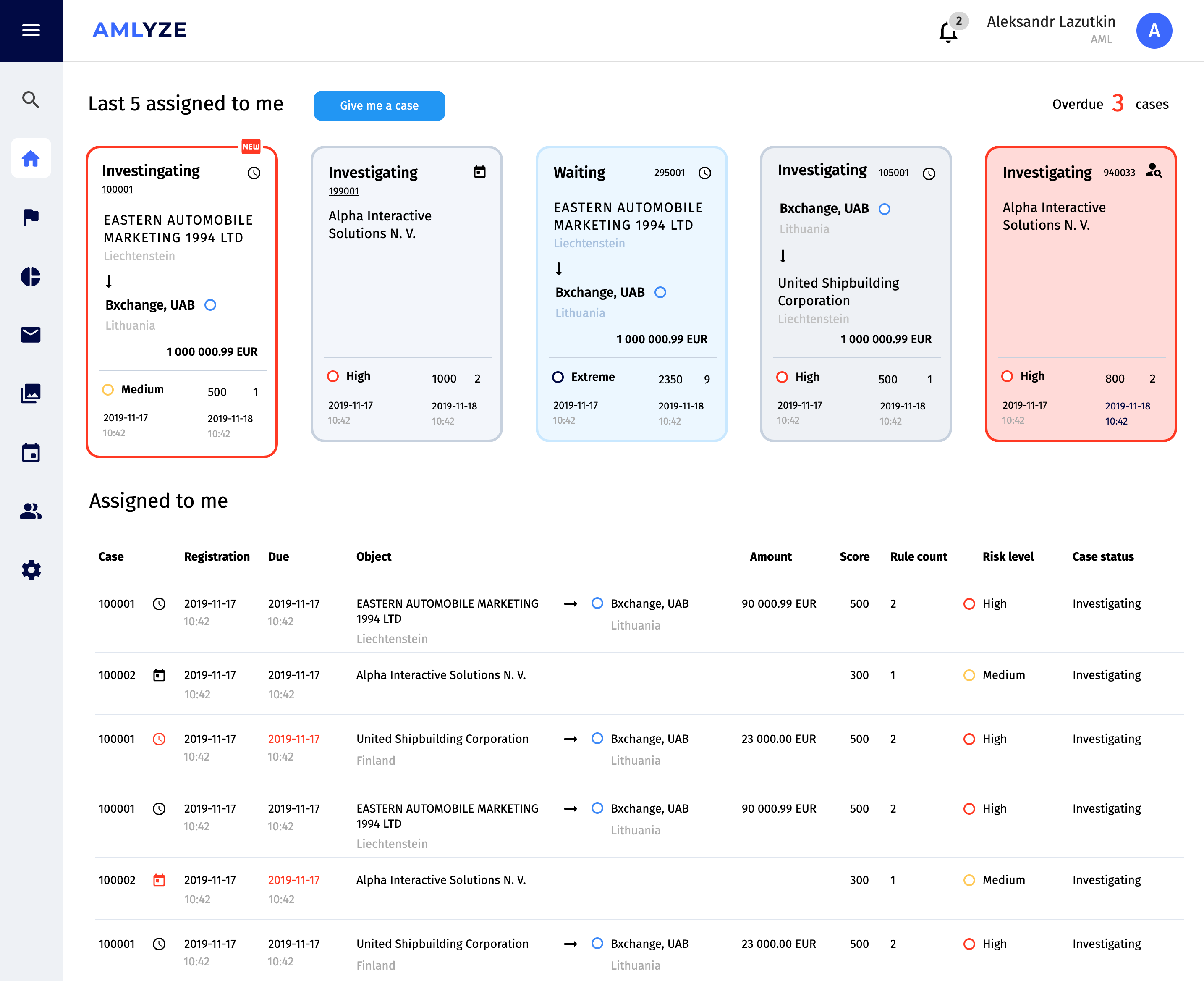Toggle the Bxchange UAB circle on first card
The width and height of the screenshot is (1204, 981).
pos(210,304)
